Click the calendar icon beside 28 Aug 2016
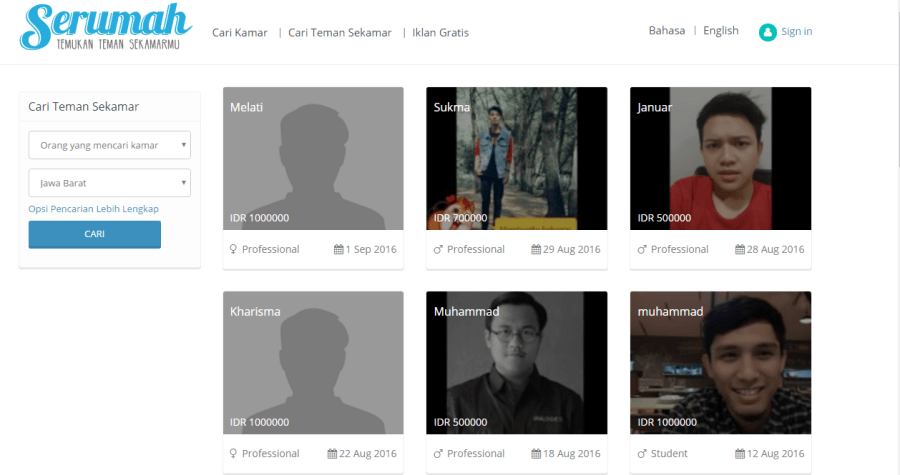The height and width of the screenshot is (475, 900). 740,250
